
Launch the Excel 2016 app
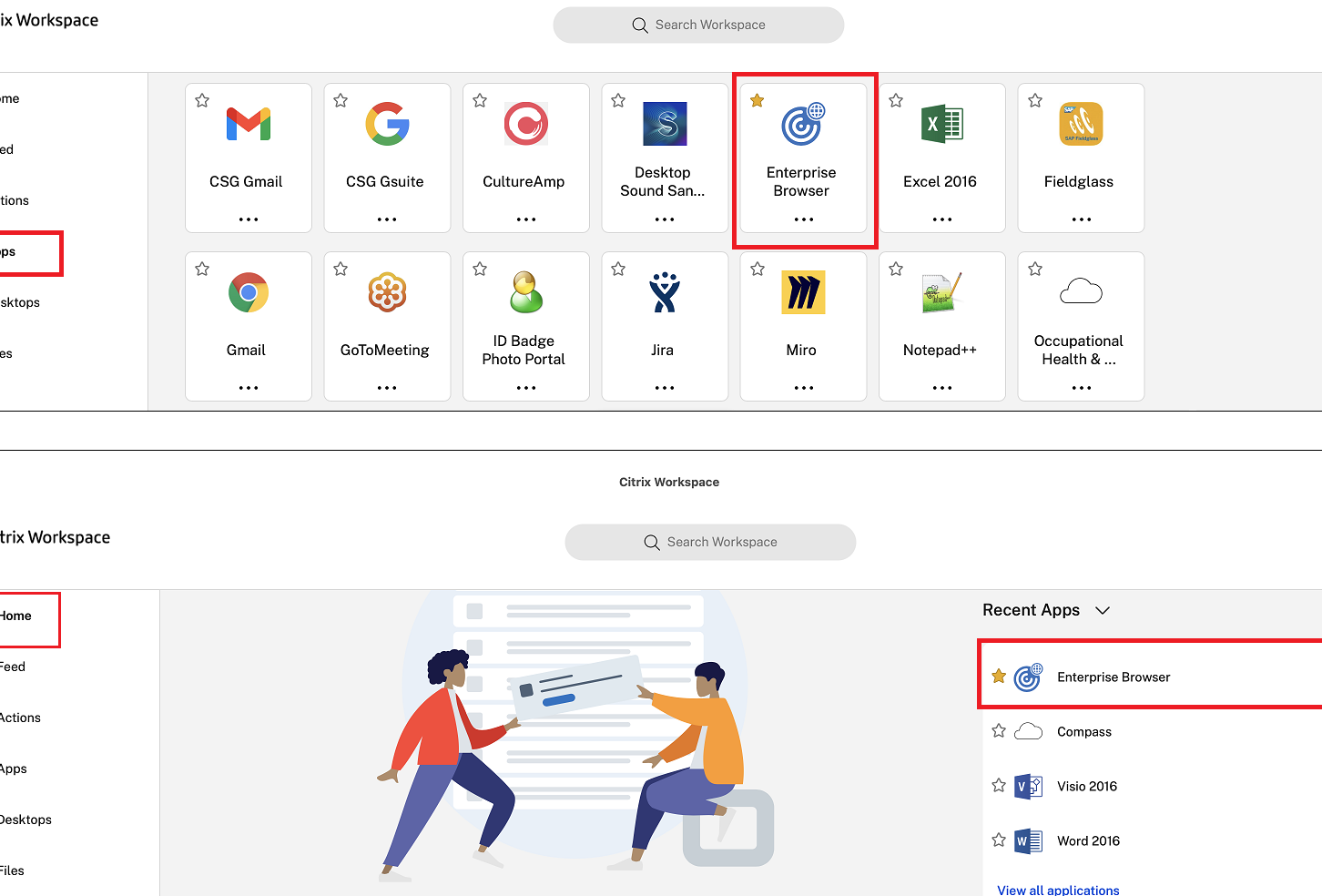pyautogui.click(x=941, y=125)
